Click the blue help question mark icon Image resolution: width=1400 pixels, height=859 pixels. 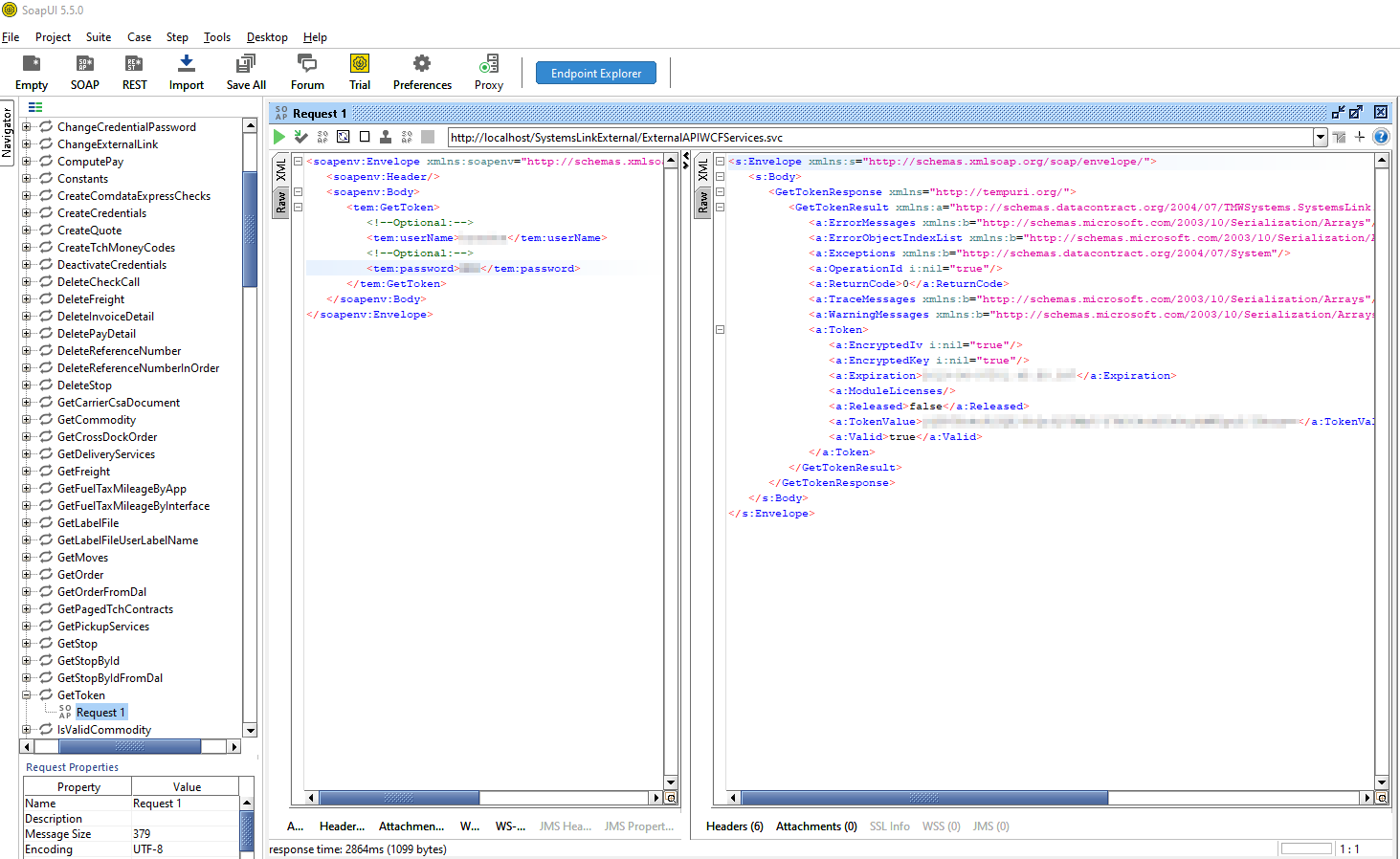[x=1381, y=137]
